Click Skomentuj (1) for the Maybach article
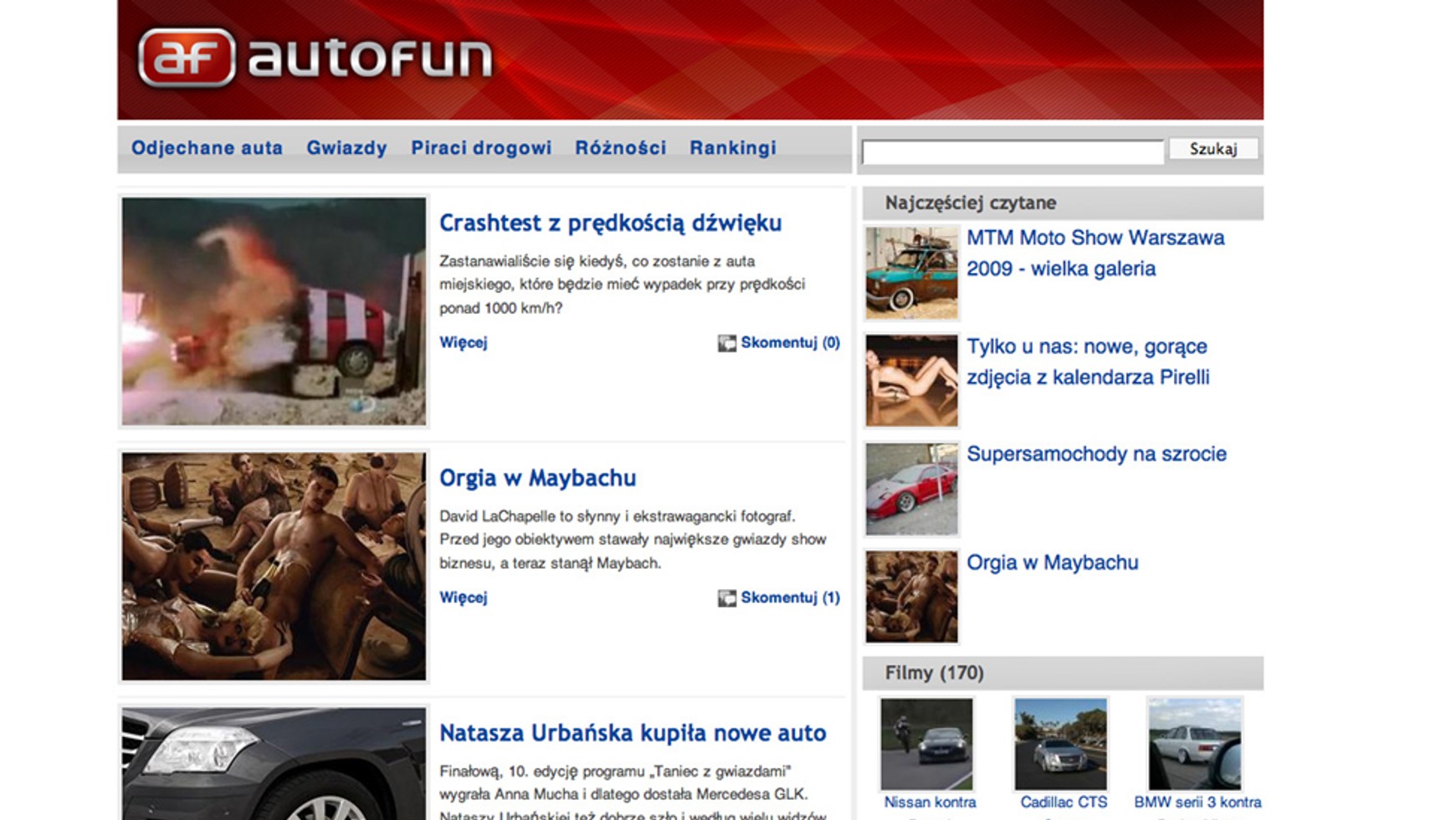The width and height of the screenshot is (1456, 820). point(789,597)
